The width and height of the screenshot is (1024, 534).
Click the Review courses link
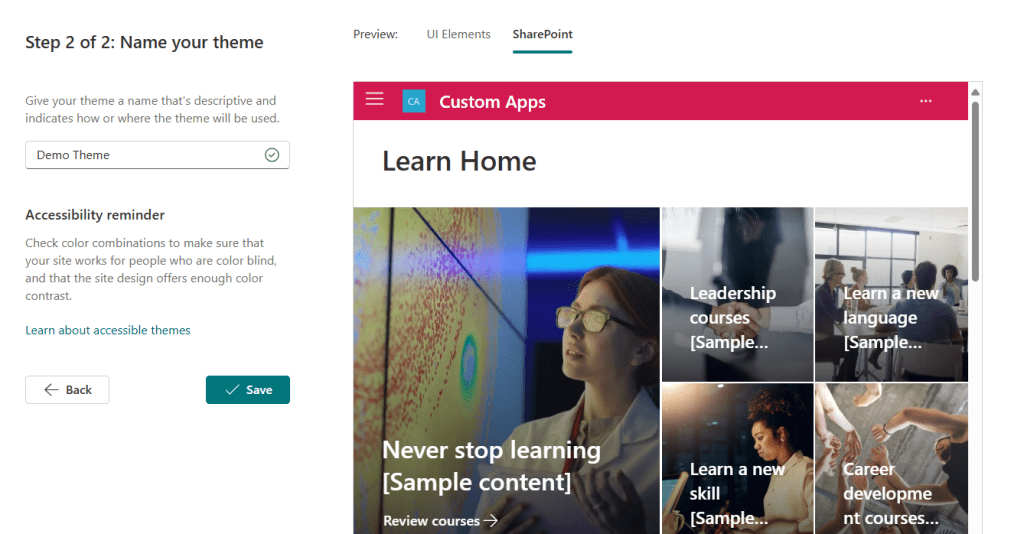[431, 521]
